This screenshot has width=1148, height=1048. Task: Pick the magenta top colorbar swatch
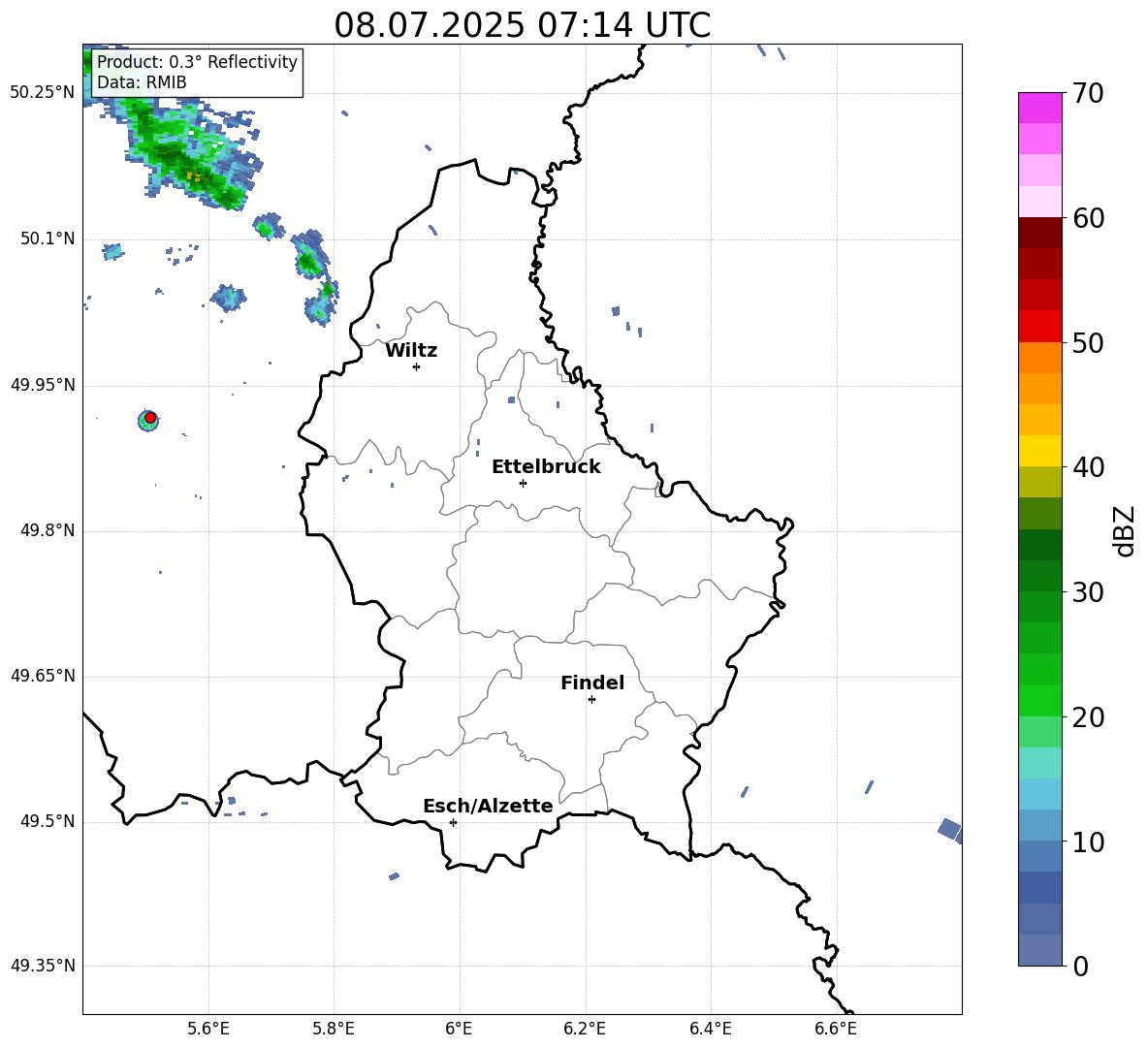pyautogui.click(x=1039, y=108)
